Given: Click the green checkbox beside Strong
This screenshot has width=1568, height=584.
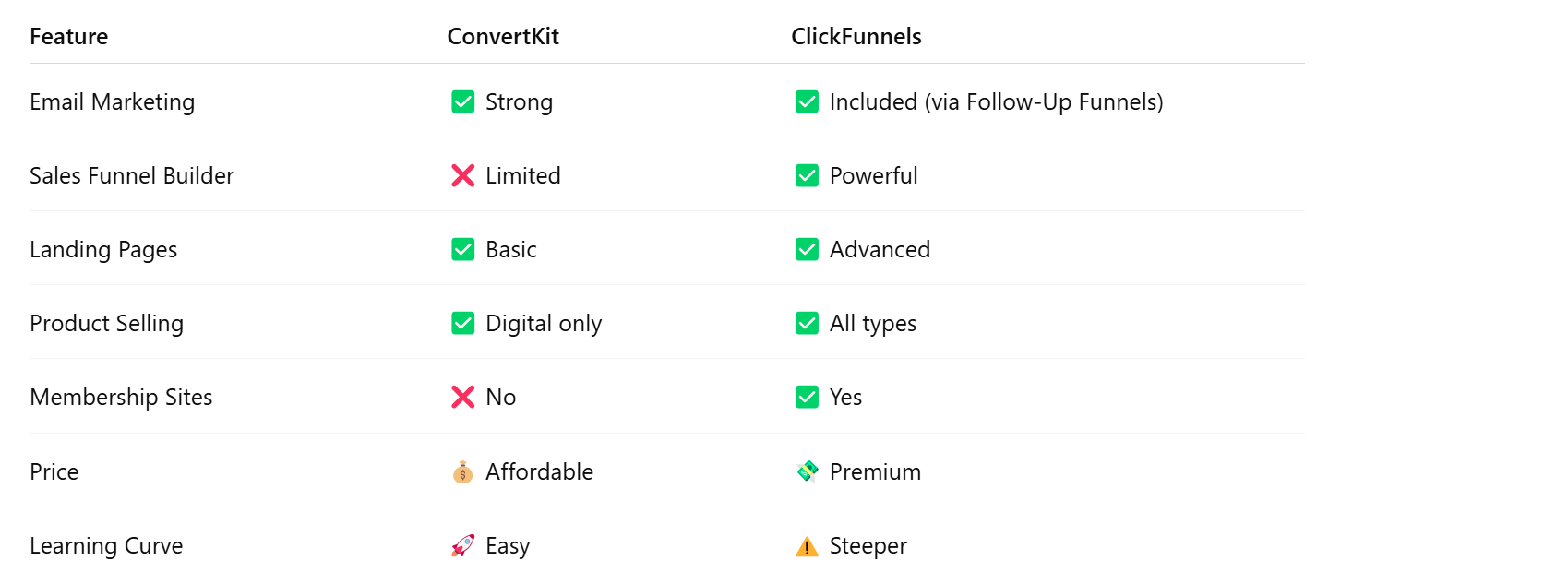Looking at the screenshot, I should 463,101.
